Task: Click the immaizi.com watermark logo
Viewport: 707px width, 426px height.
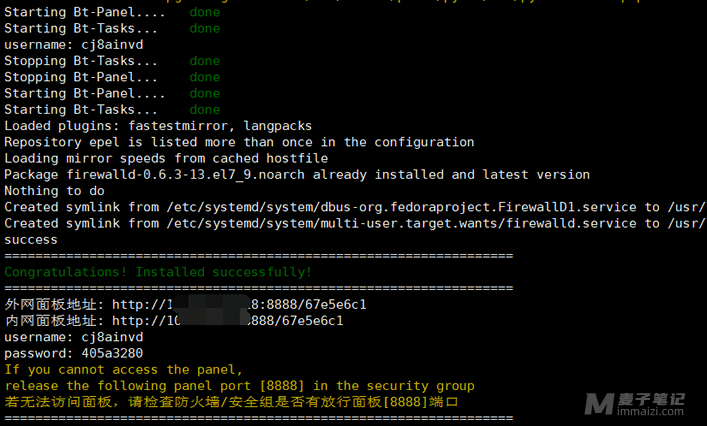Action: point(634,404)
